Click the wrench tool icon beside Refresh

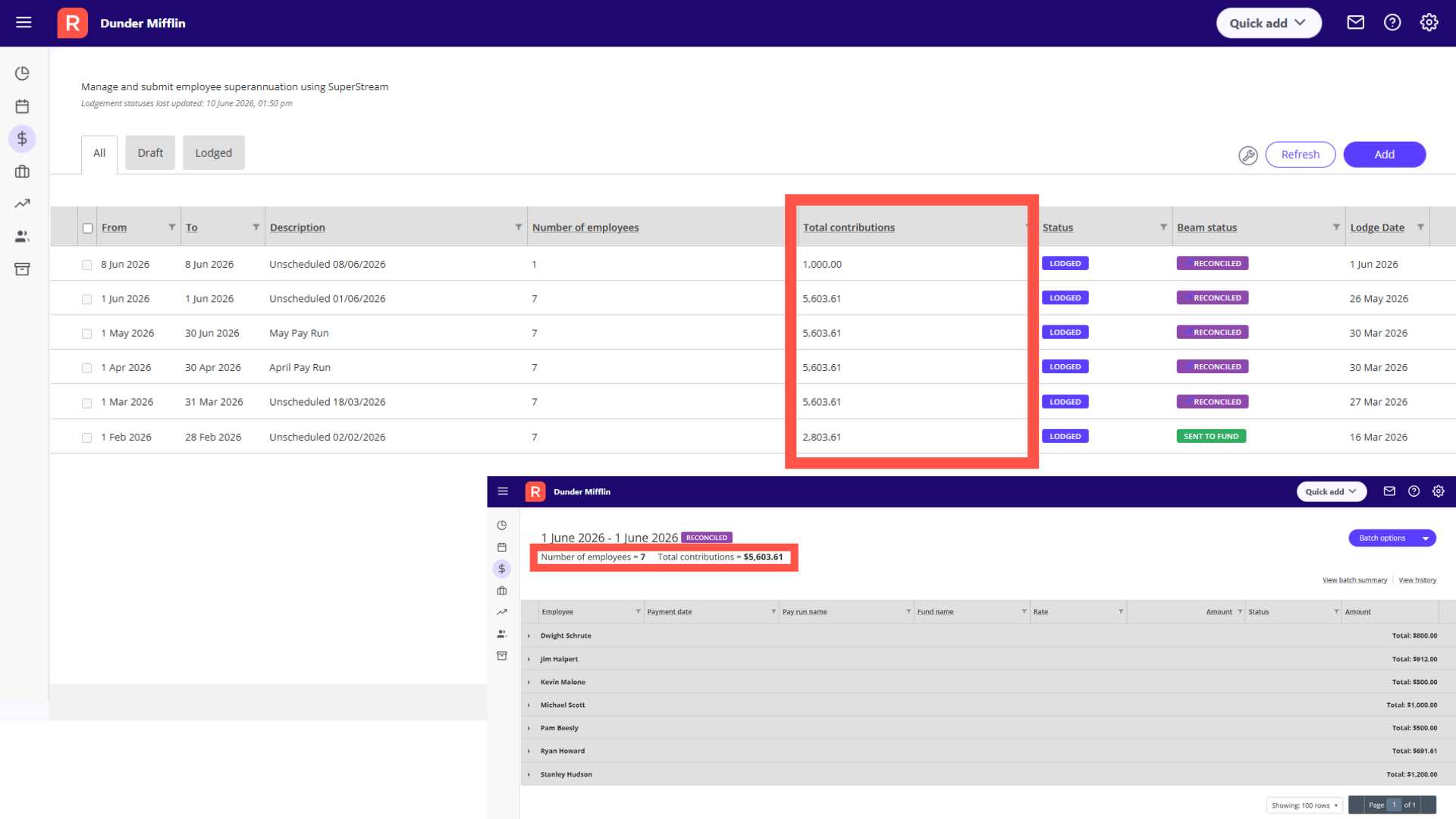(1247, 155)
